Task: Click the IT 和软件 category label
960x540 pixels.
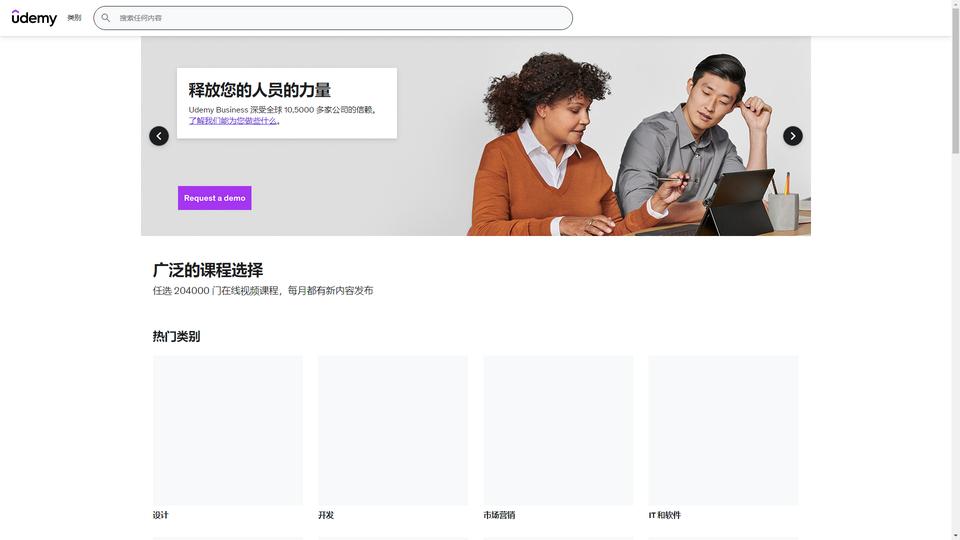Action: [x=665, y=515]
